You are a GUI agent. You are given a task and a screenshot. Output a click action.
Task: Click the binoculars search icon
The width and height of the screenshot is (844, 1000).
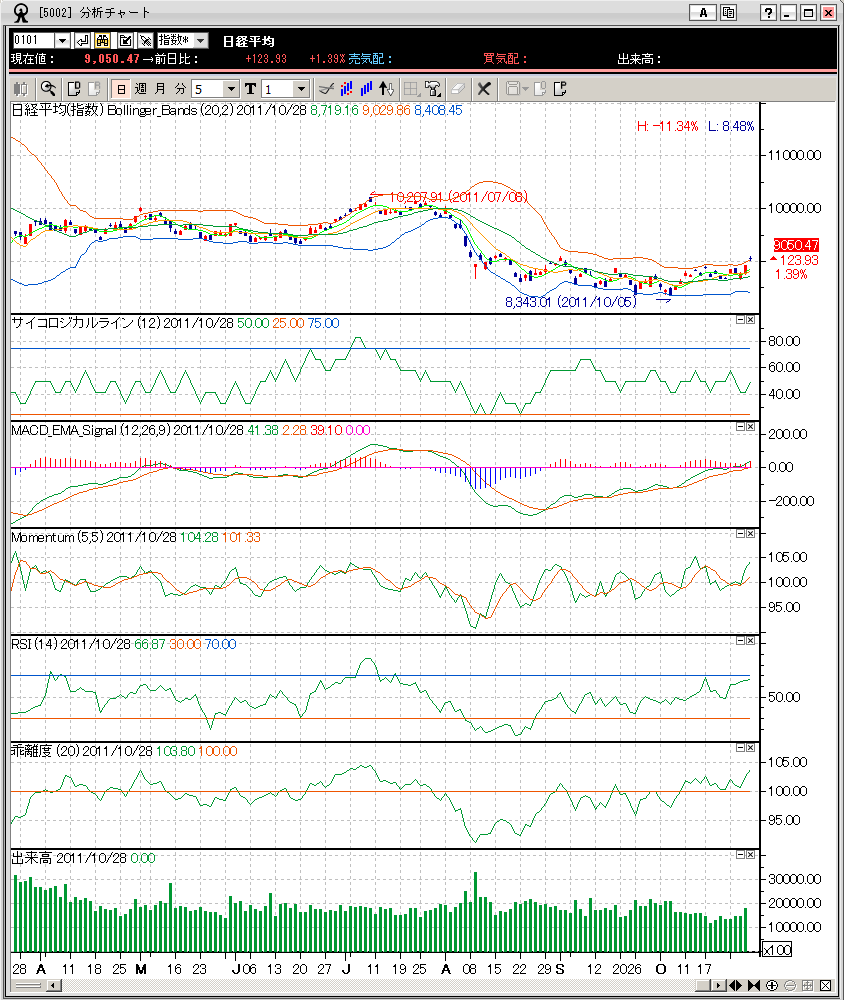point(102,40)
